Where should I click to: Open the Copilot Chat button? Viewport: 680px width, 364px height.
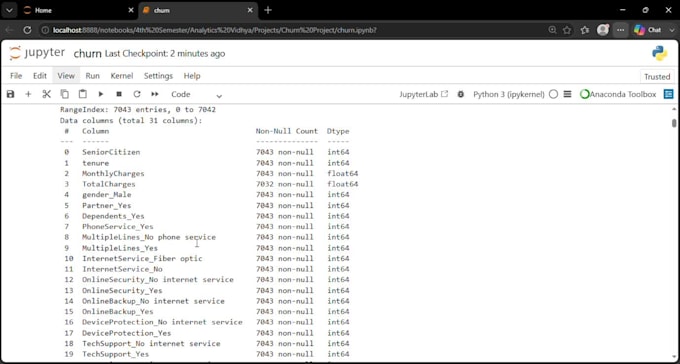648,30
